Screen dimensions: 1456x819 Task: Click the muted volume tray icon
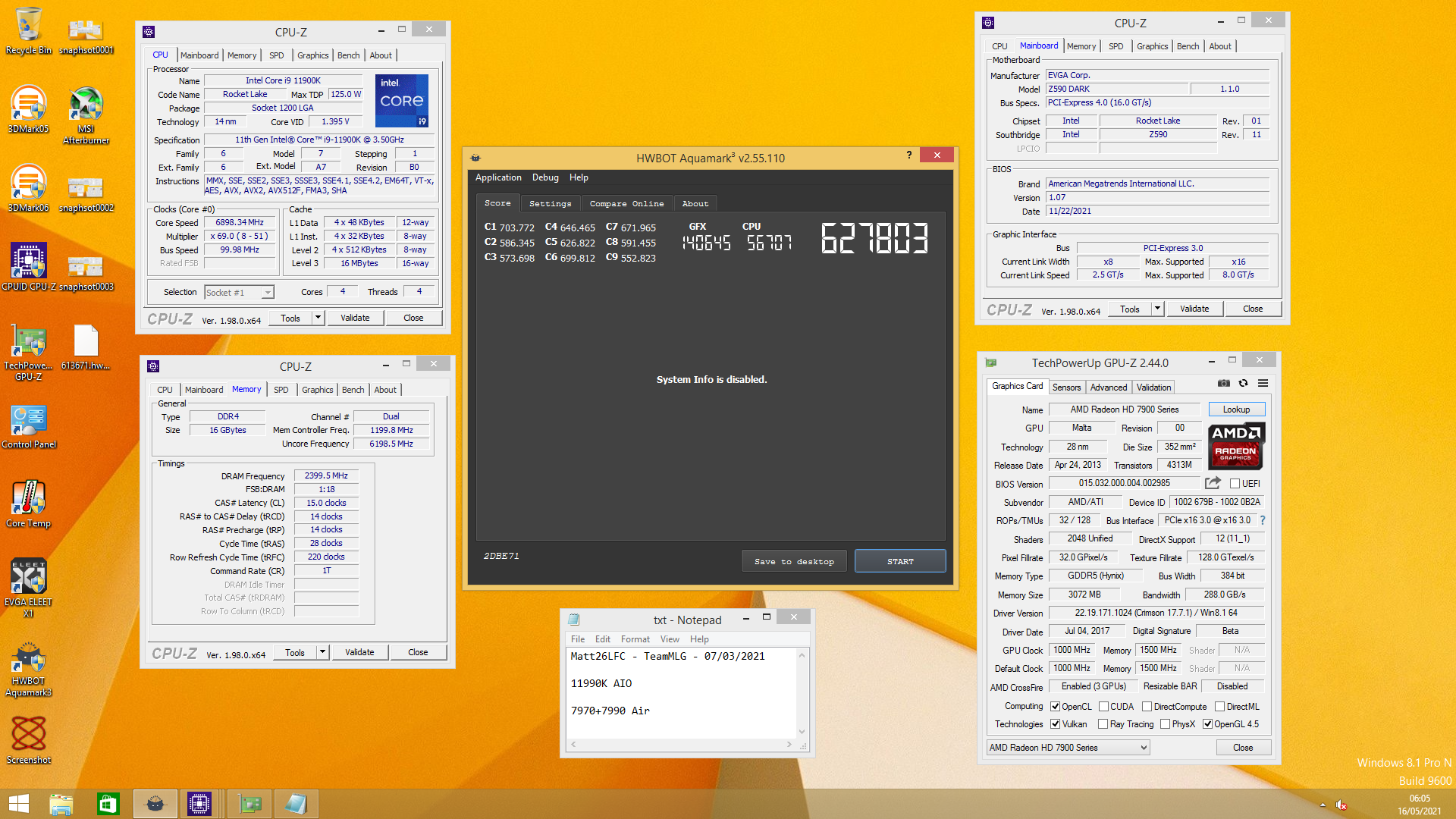1341,805
